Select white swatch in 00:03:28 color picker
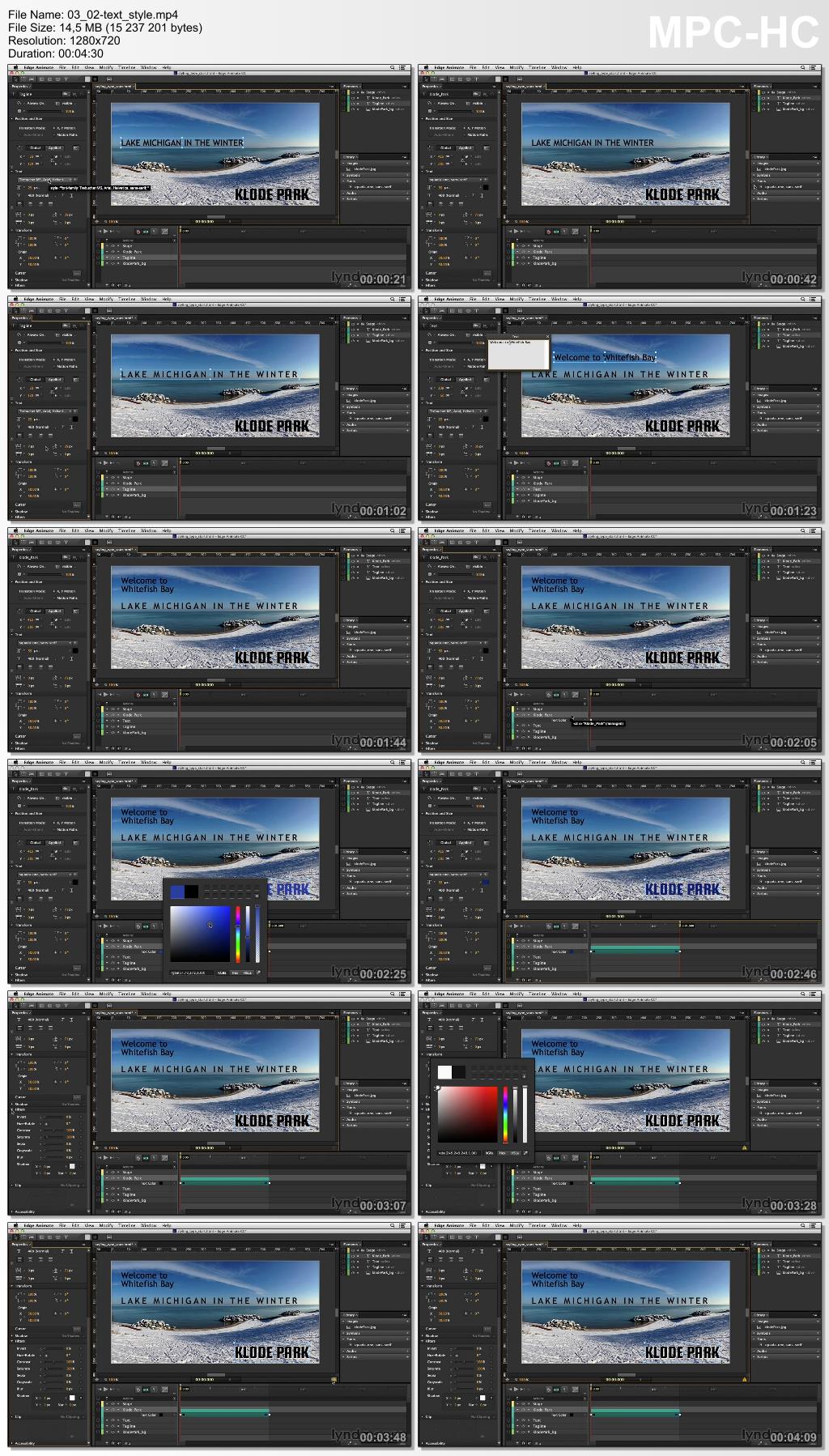This screenshot has height=1456, width=829. pos(444,1071)
